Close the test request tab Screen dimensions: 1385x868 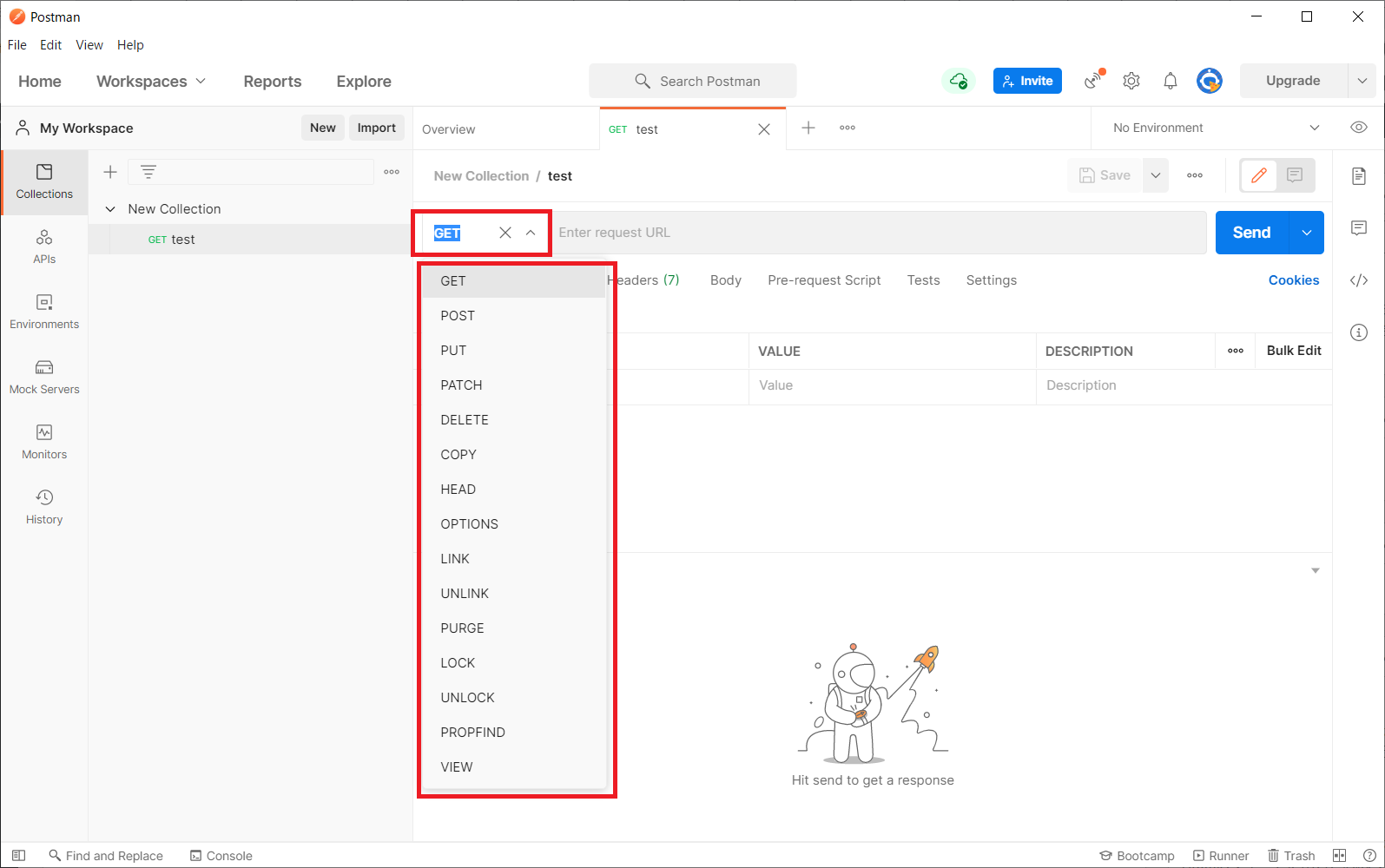764,129
